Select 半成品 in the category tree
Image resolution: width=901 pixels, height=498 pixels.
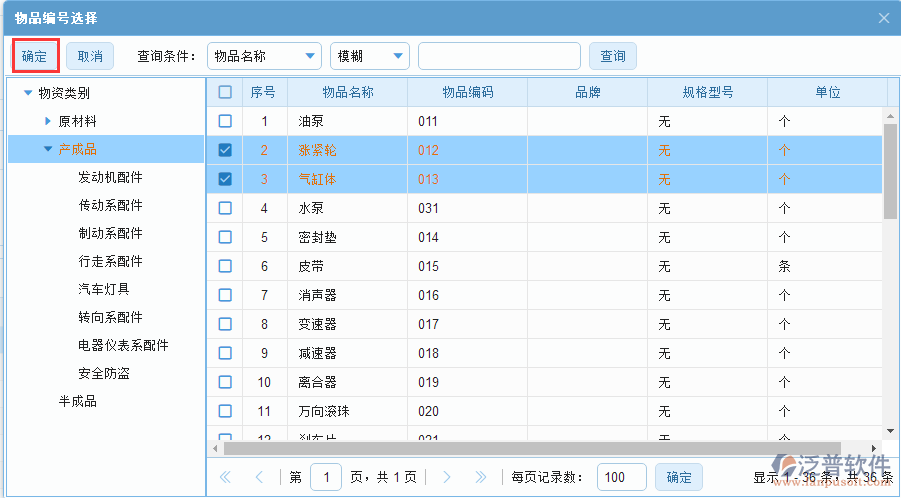click(78, 402)
